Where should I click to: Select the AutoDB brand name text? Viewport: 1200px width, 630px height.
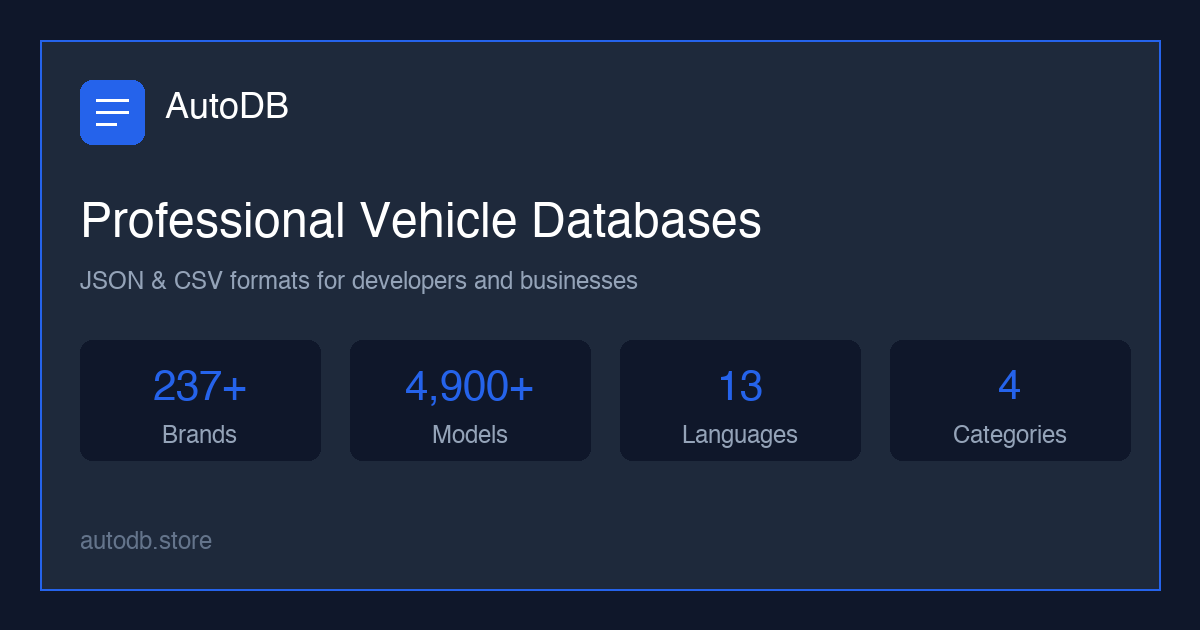click(227, 106)
